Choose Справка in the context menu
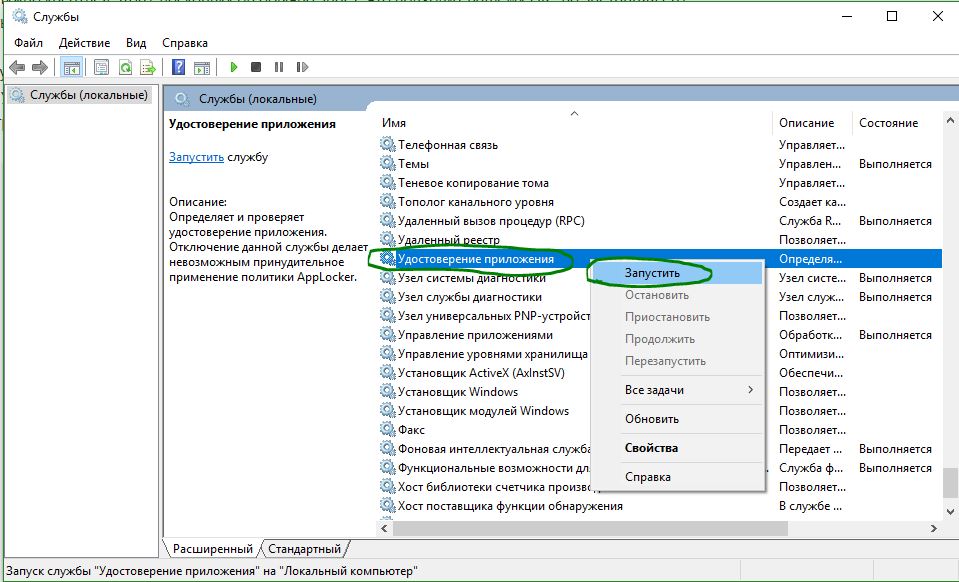Viewport: 959px width, 582px height. pyautogui.click(x=678, y=477)
